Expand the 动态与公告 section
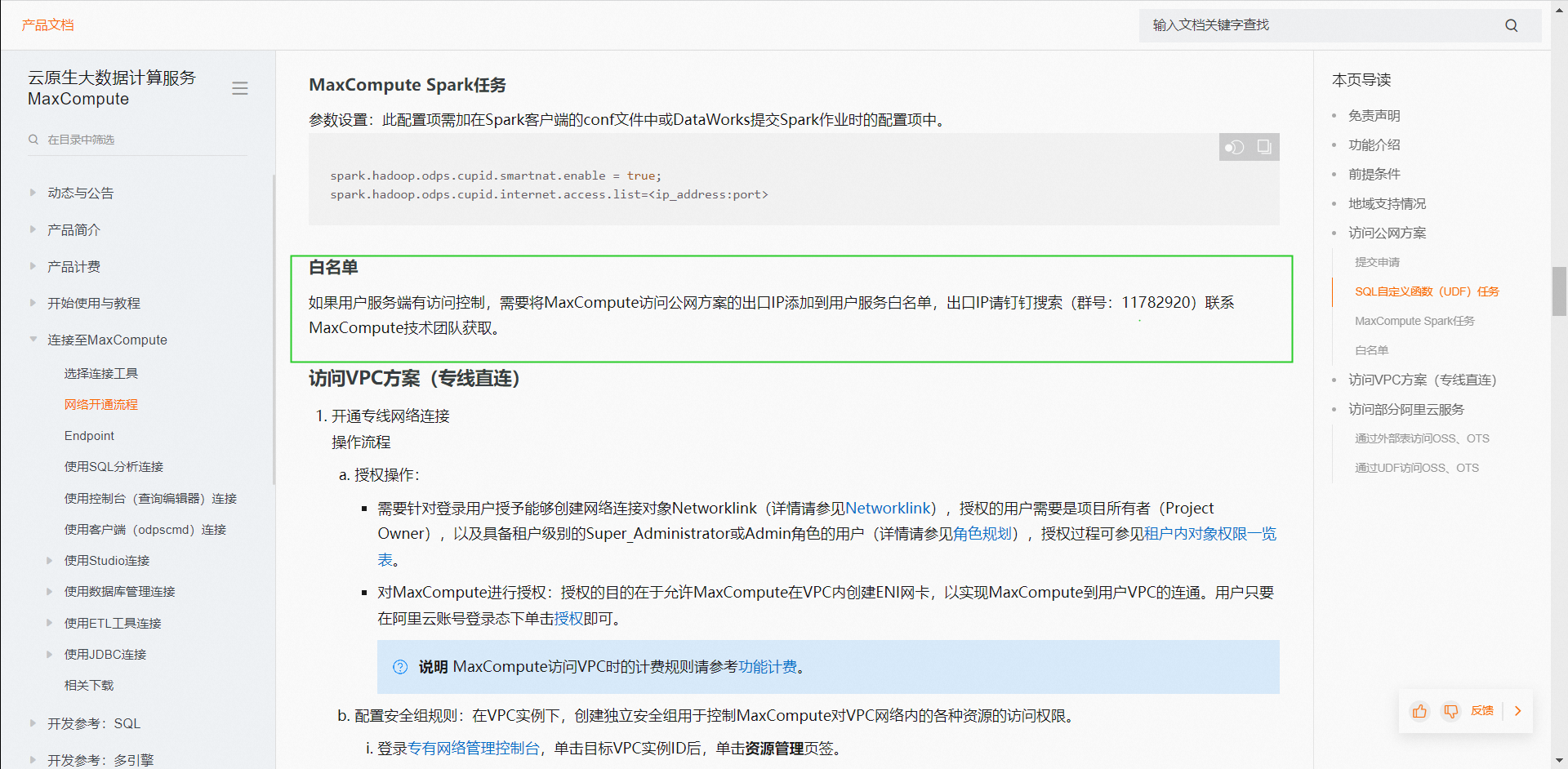 [33, 193]
